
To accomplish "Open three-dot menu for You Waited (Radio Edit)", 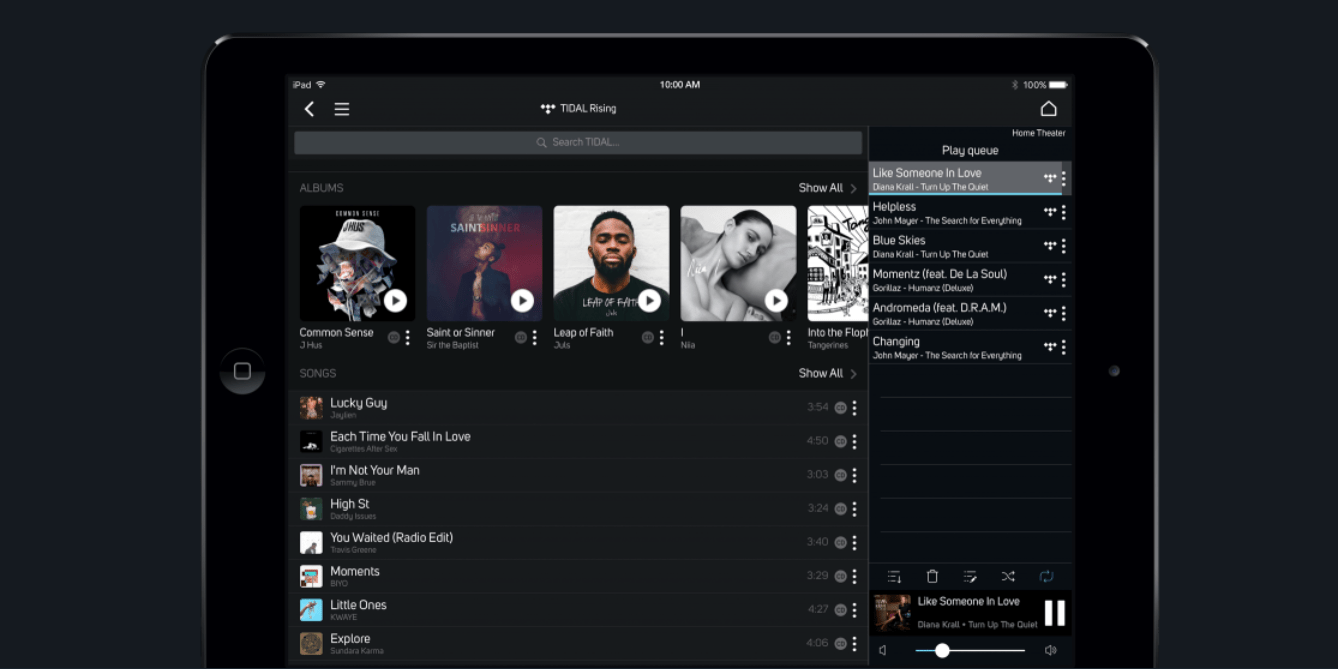I will click(854, 542).
